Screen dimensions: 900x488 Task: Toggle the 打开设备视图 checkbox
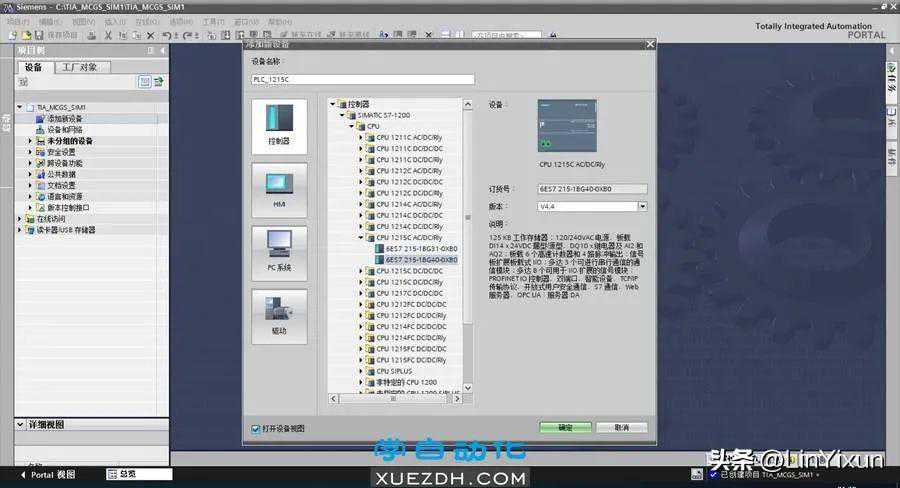(x=257, y=428)
